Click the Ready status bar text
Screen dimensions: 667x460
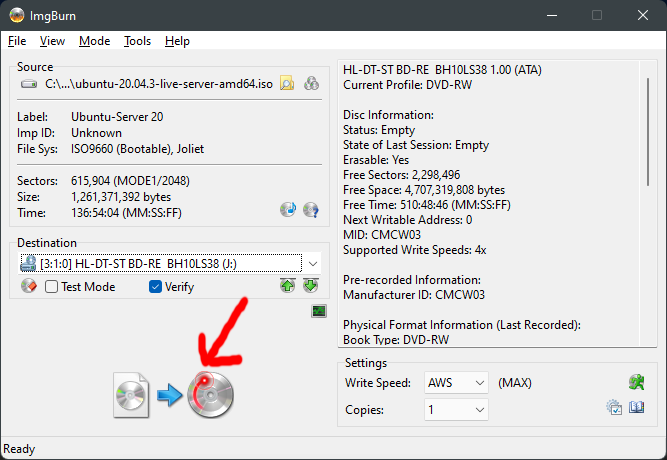click(x=19, y=449)
